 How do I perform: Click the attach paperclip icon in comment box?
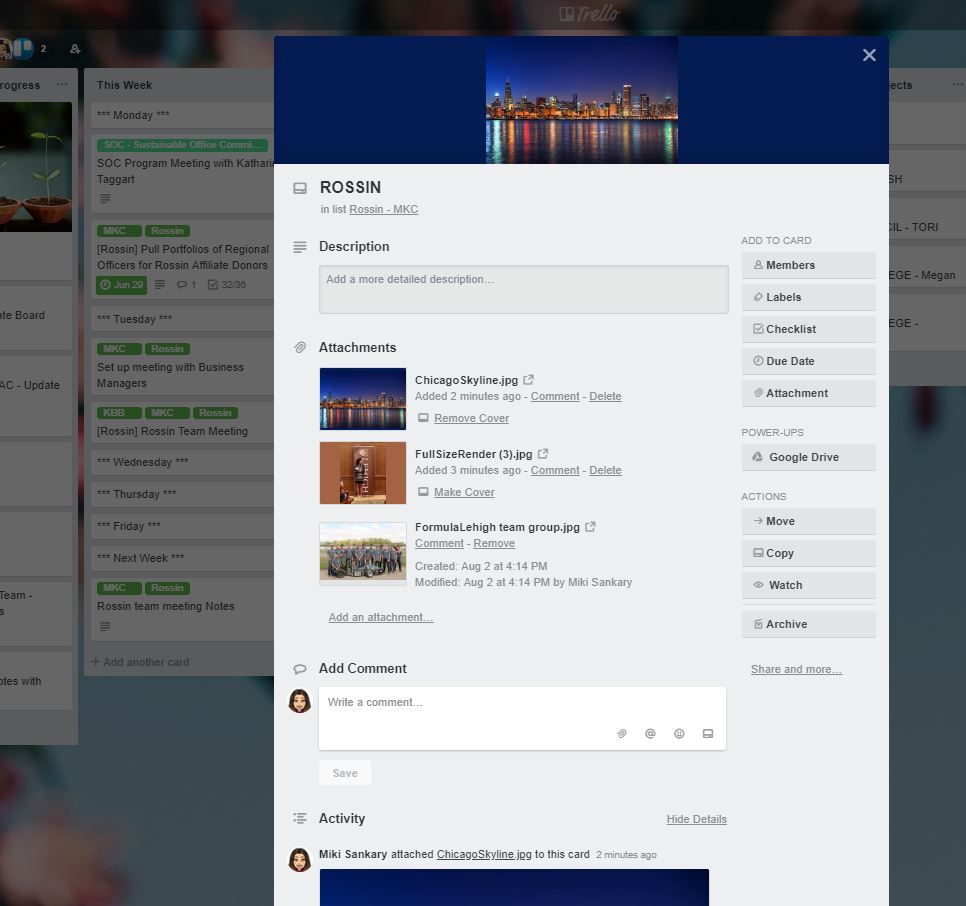tap(622, 734)
